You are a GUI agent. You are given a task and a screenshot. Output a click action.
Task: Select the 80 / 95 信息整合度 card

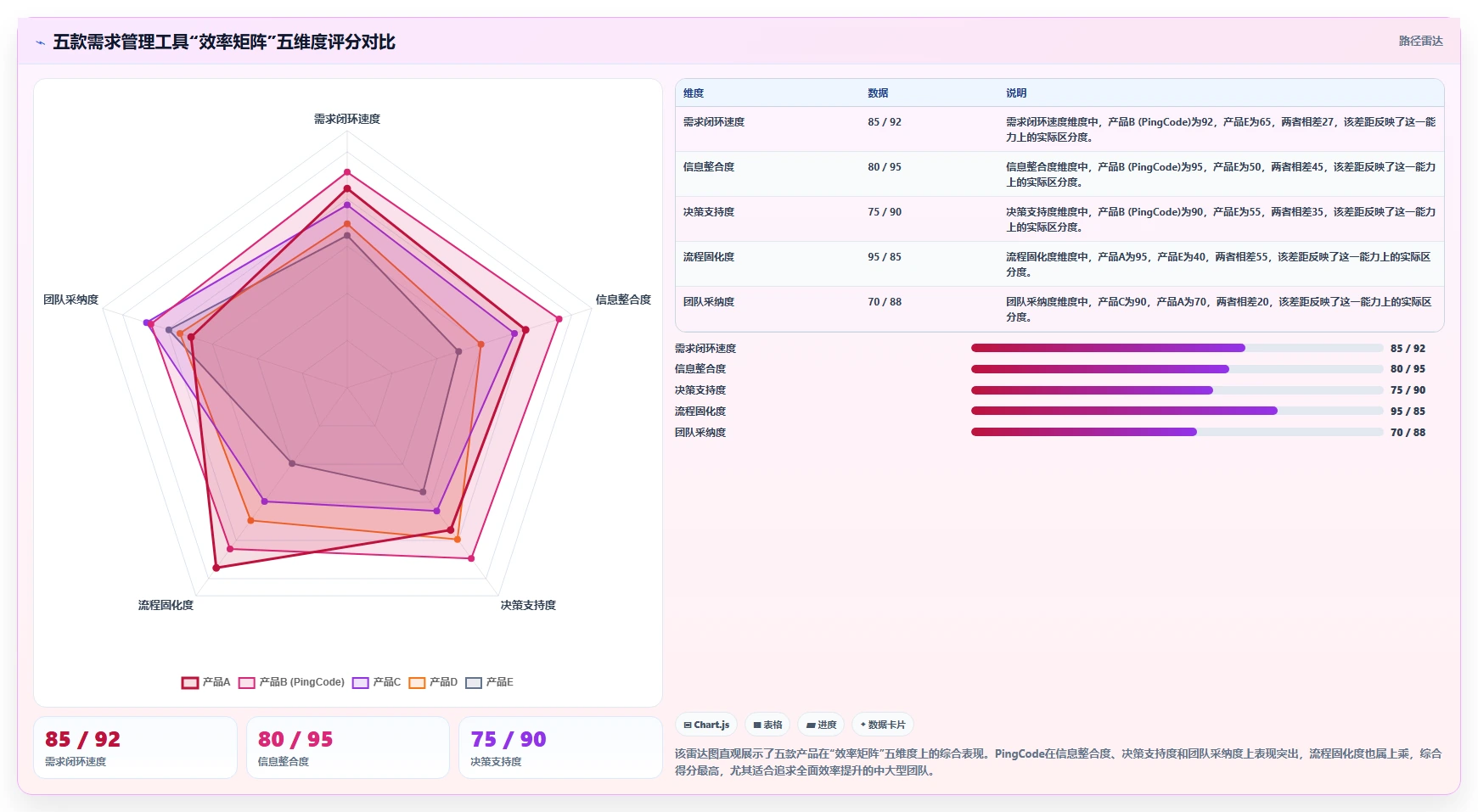tap(348, 748)
